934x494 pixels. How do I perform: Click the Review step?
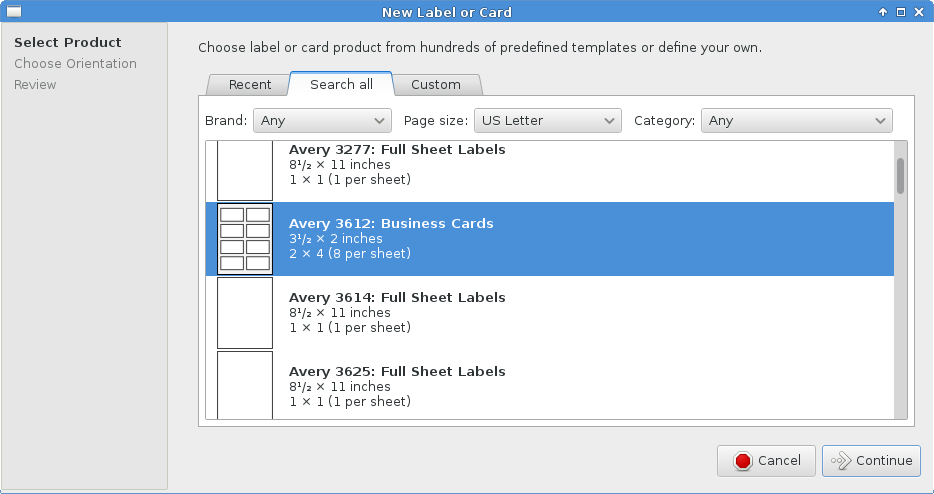coord(35,85)
